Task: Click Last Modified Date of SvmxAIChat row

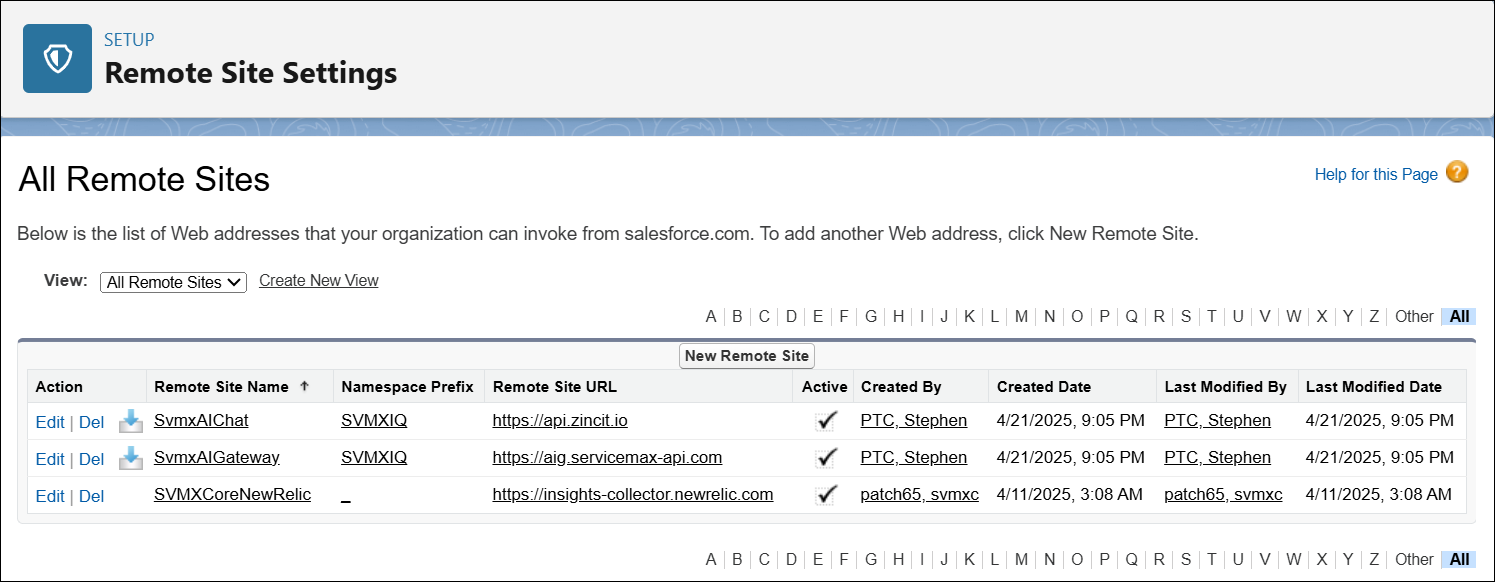Action: (x=1380, y=421)
